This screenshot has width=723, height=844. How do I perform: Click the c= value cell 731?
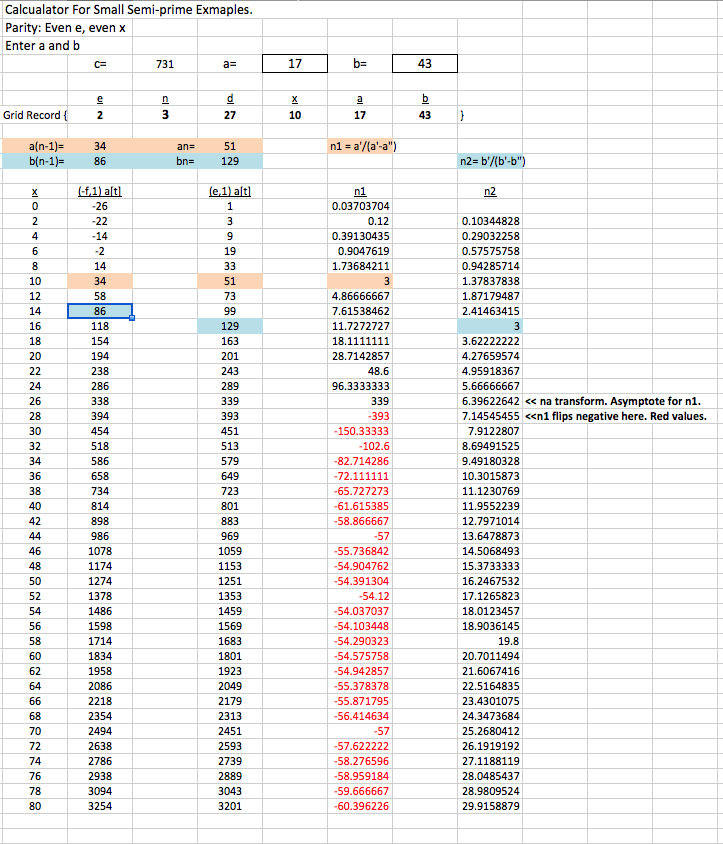point(165,64)
